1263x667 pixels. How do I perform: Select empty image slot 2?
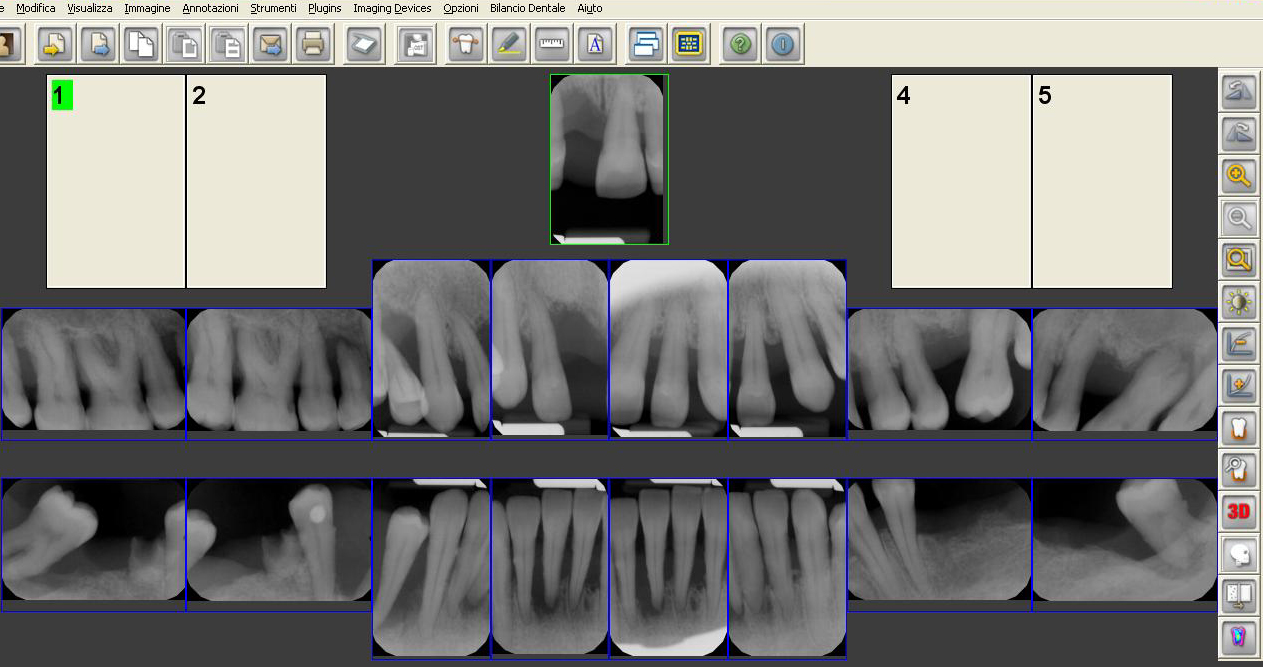point(257,181)
